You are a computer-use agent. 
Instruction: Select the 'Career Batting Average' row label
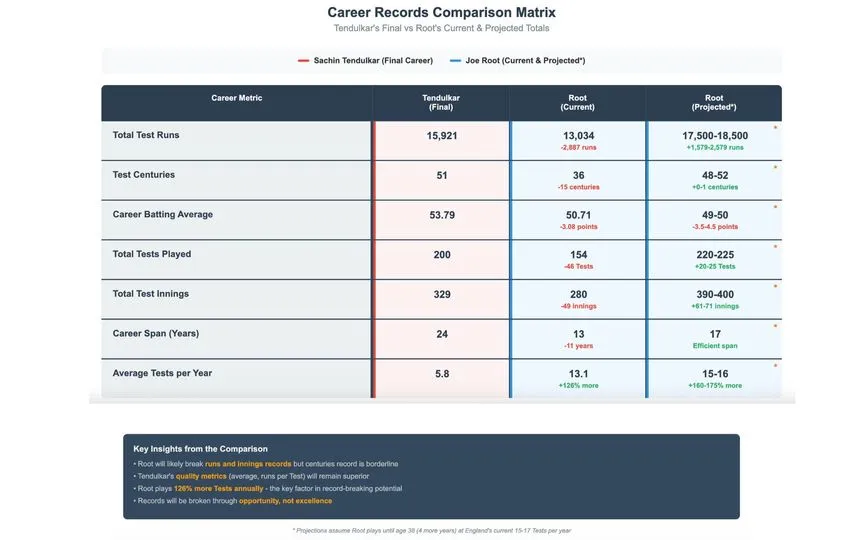163,214
